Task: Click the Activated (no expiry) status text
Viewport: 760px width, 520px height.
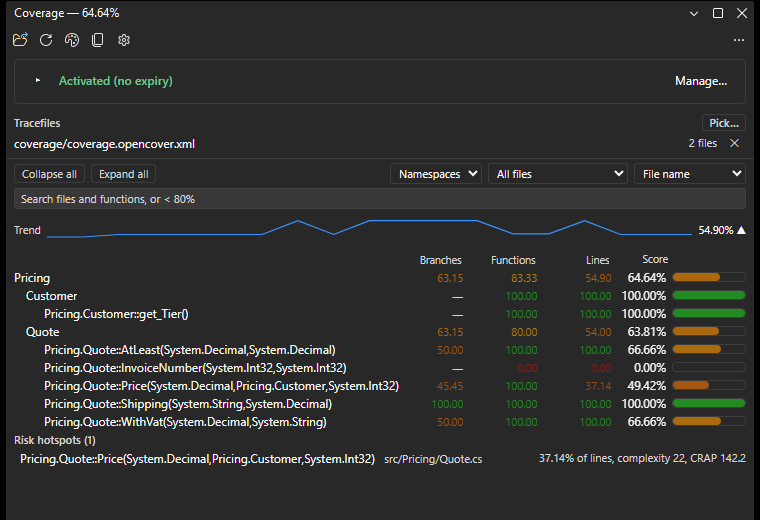Action: (x=115, y=81)
